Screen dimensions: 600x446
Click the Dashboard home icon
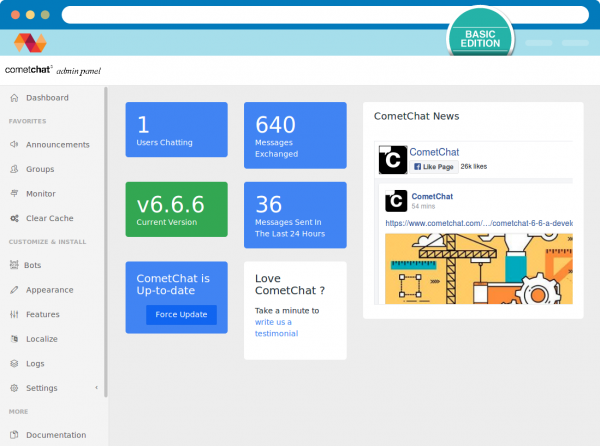point(14,98)
